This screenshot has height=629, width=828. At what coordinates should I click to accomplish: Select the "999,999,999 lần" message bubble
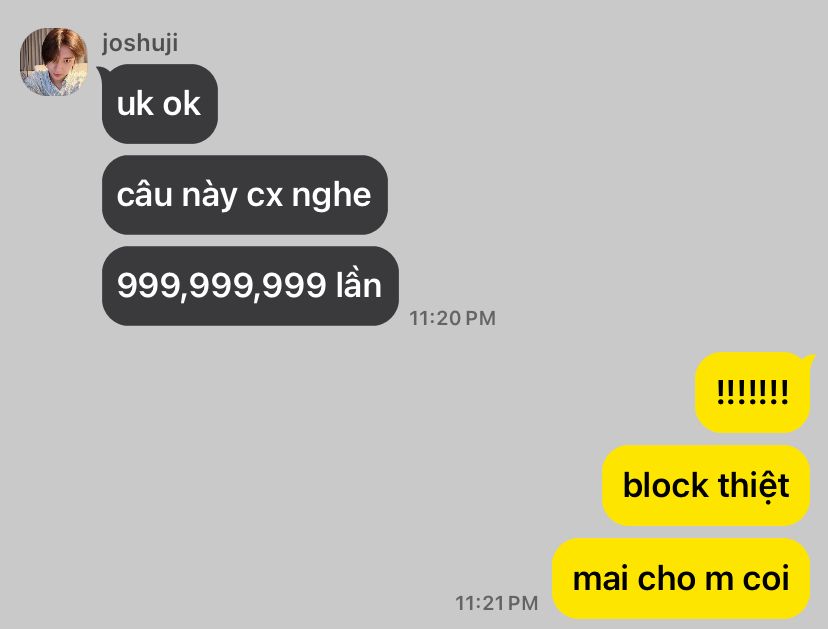pos(250,286)
